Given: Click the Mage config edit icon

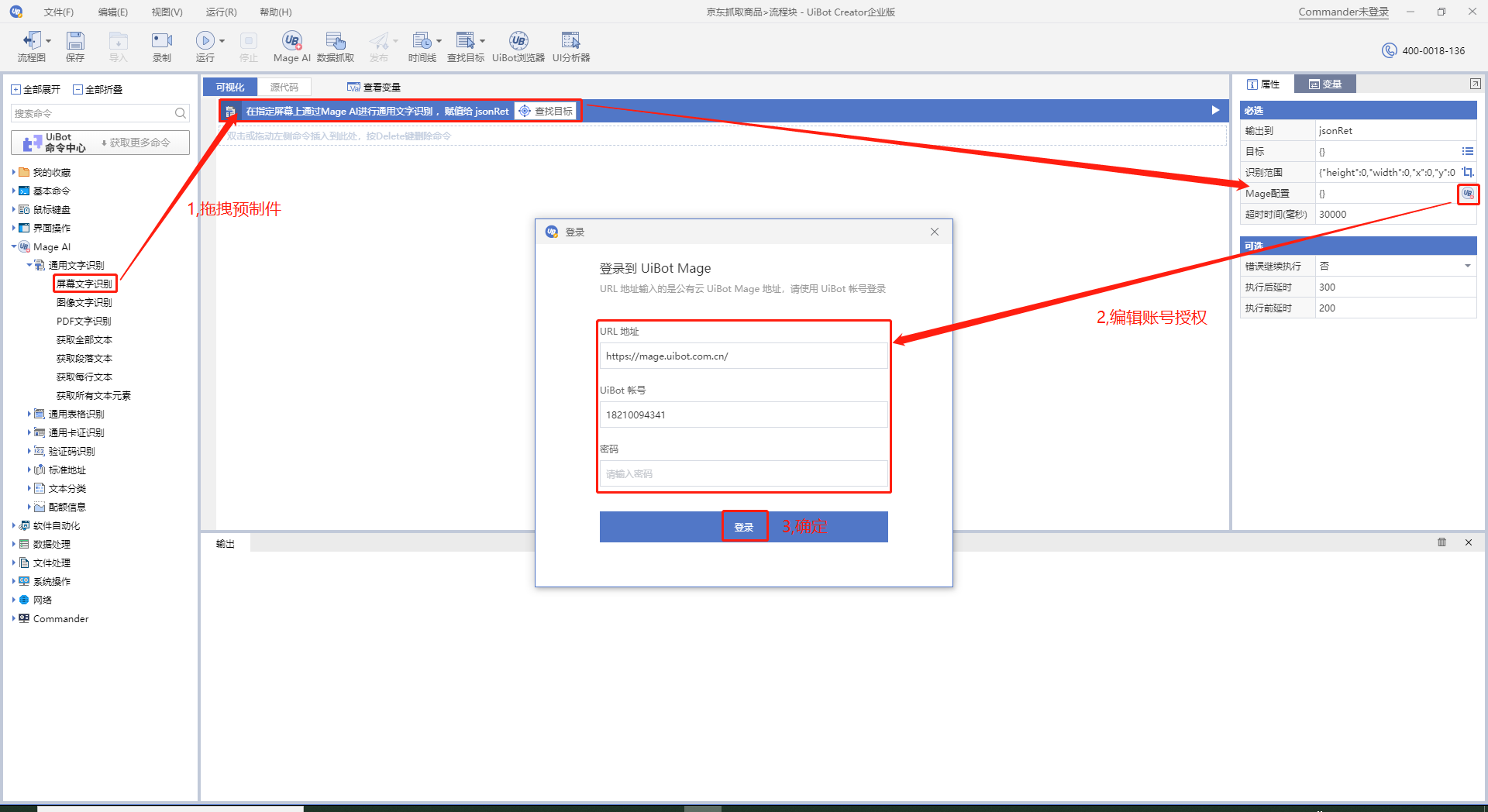Looking at the screenshot, I should click(1467, 194).
